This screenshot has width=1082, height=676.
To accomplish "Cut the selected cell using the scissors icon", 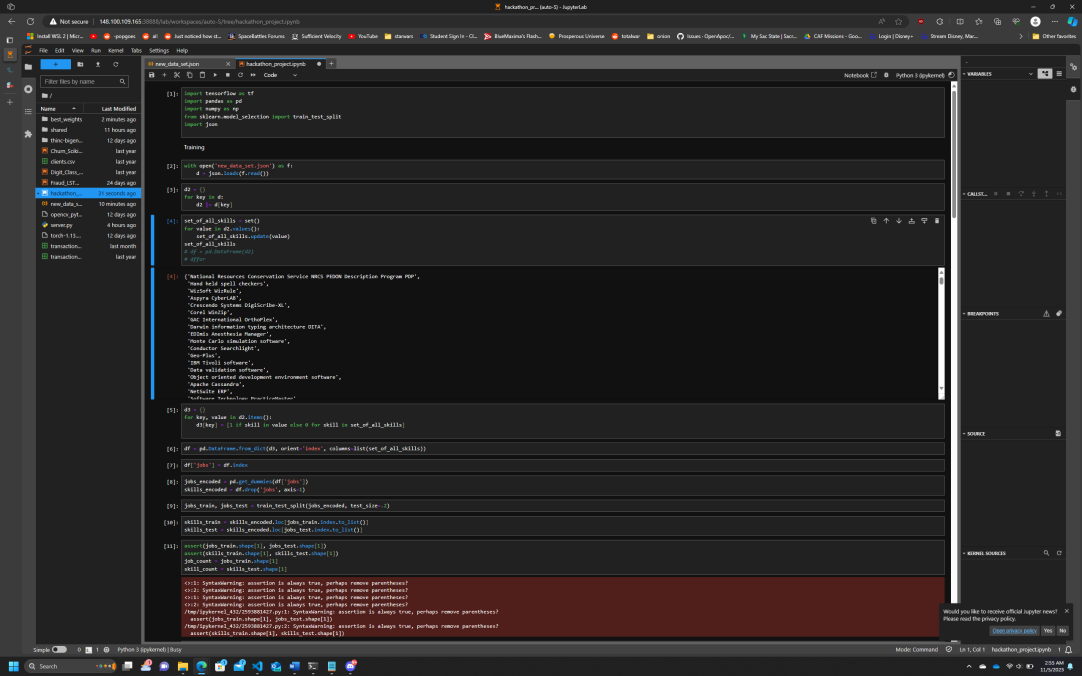I will pos(177,74).
